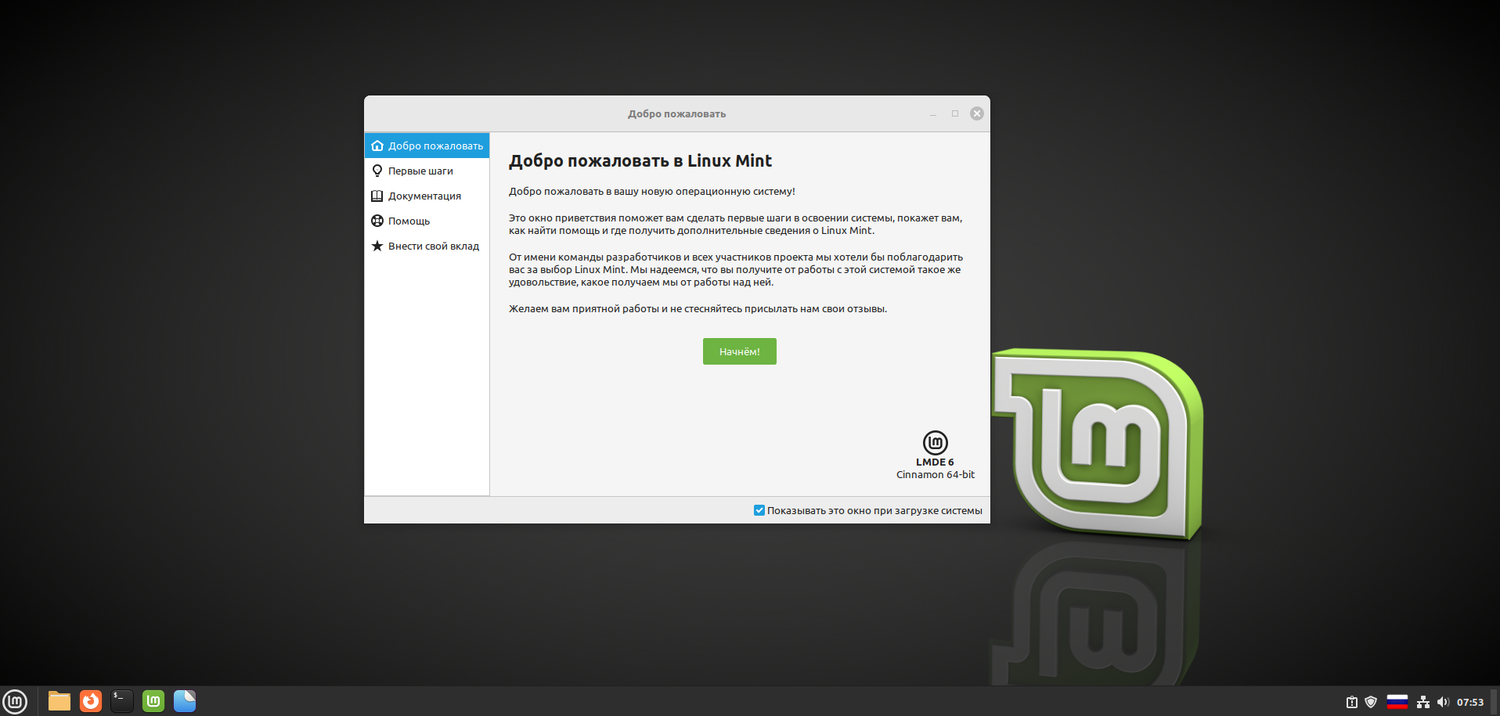Open the terminal from the panel
The image size is (1500, 716).
click(122, 701)
